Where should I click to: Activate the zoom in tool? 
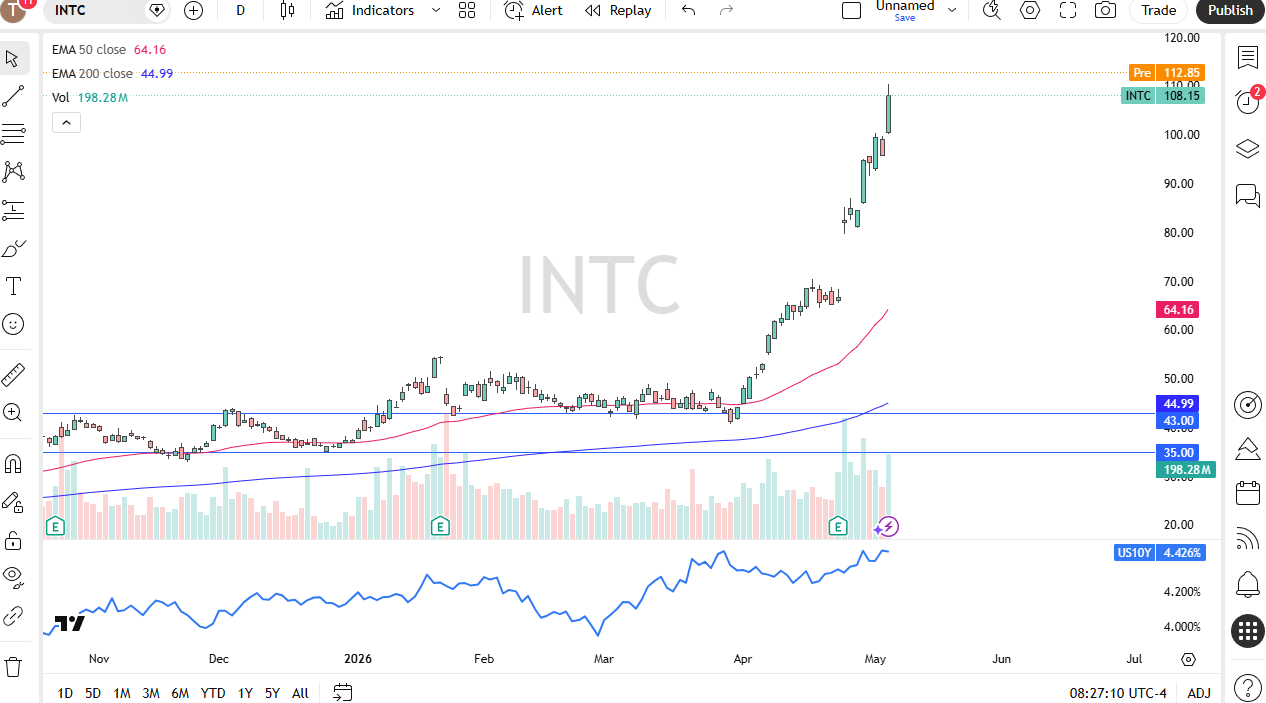(x=13, y=412)
